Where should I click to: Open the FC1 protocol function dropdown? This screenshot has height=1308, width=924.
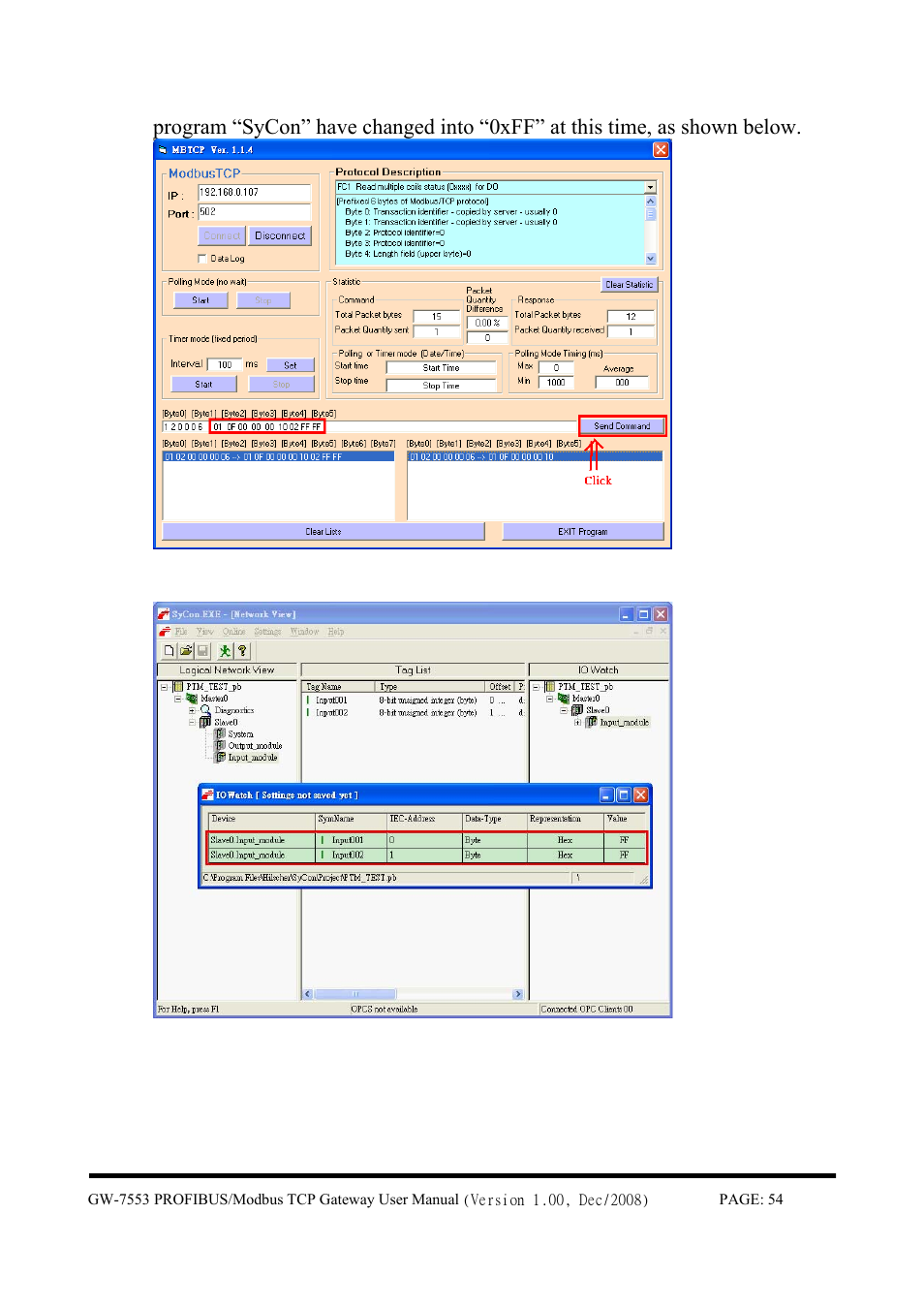651,187
